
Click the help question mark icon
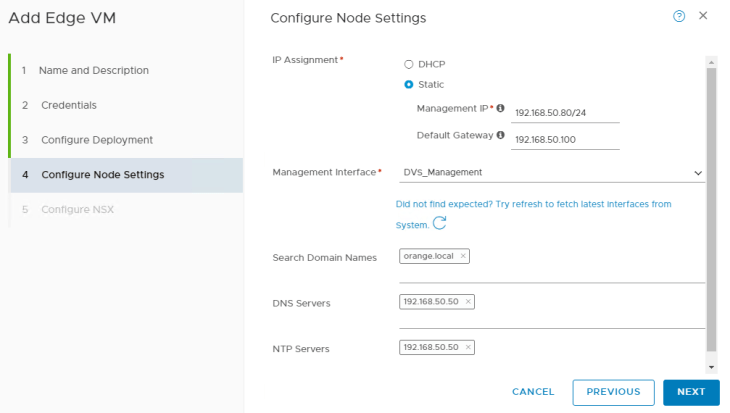680,16
